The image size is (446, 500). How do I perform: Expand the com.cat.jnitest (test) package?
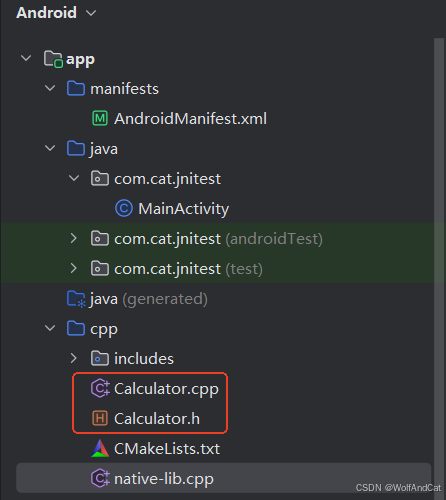coord(74,268)
